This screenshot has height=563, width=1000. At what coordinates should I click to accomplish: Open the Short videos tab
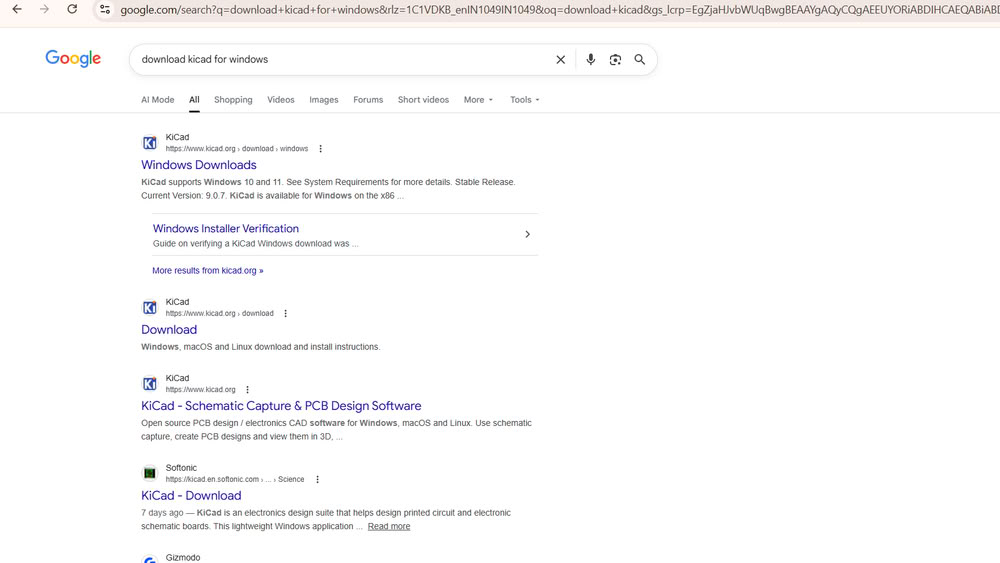423,99
